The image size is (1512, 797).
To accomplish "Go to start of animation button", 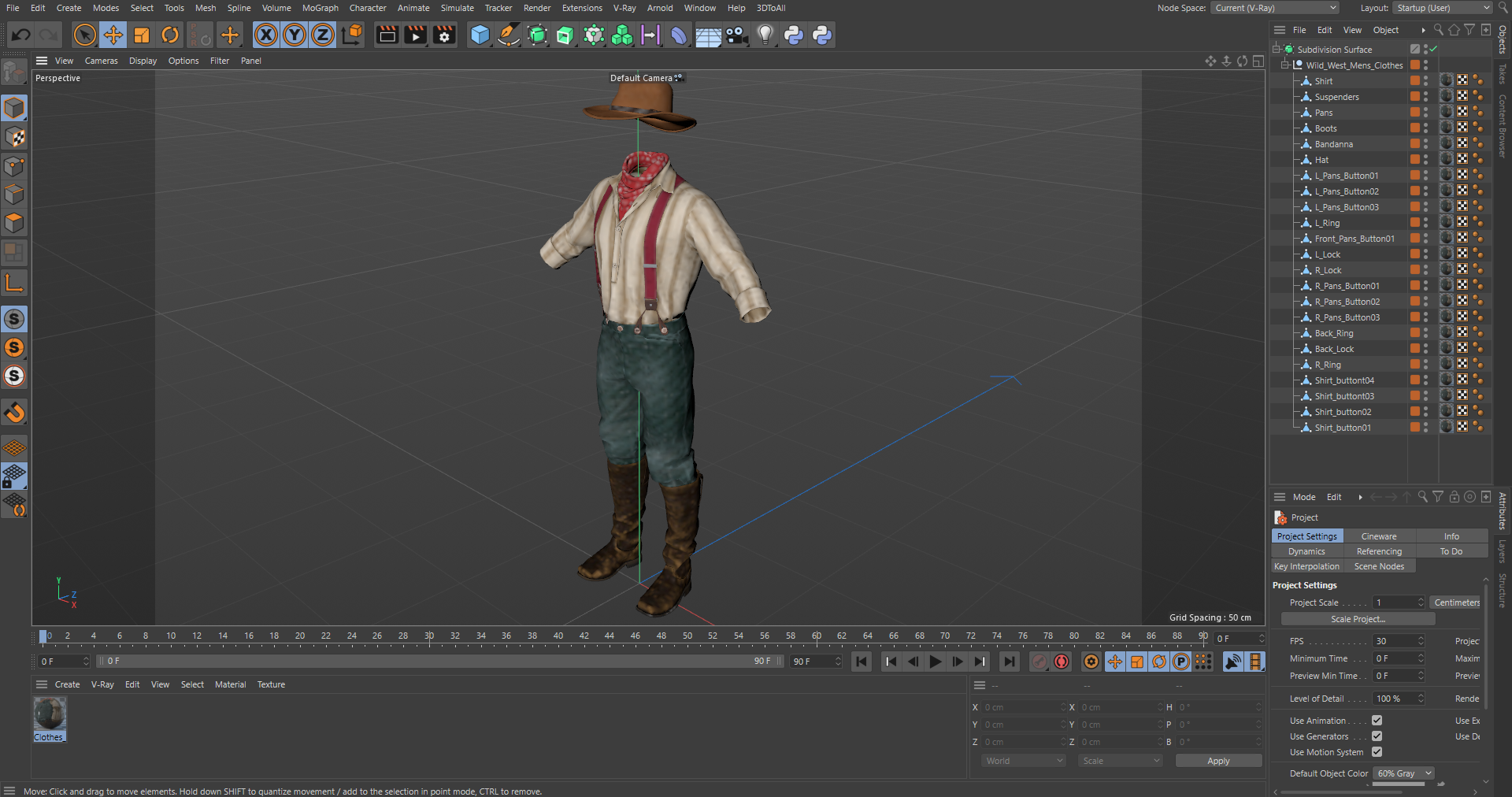I will pyautogui.click(x=862, y=662).
